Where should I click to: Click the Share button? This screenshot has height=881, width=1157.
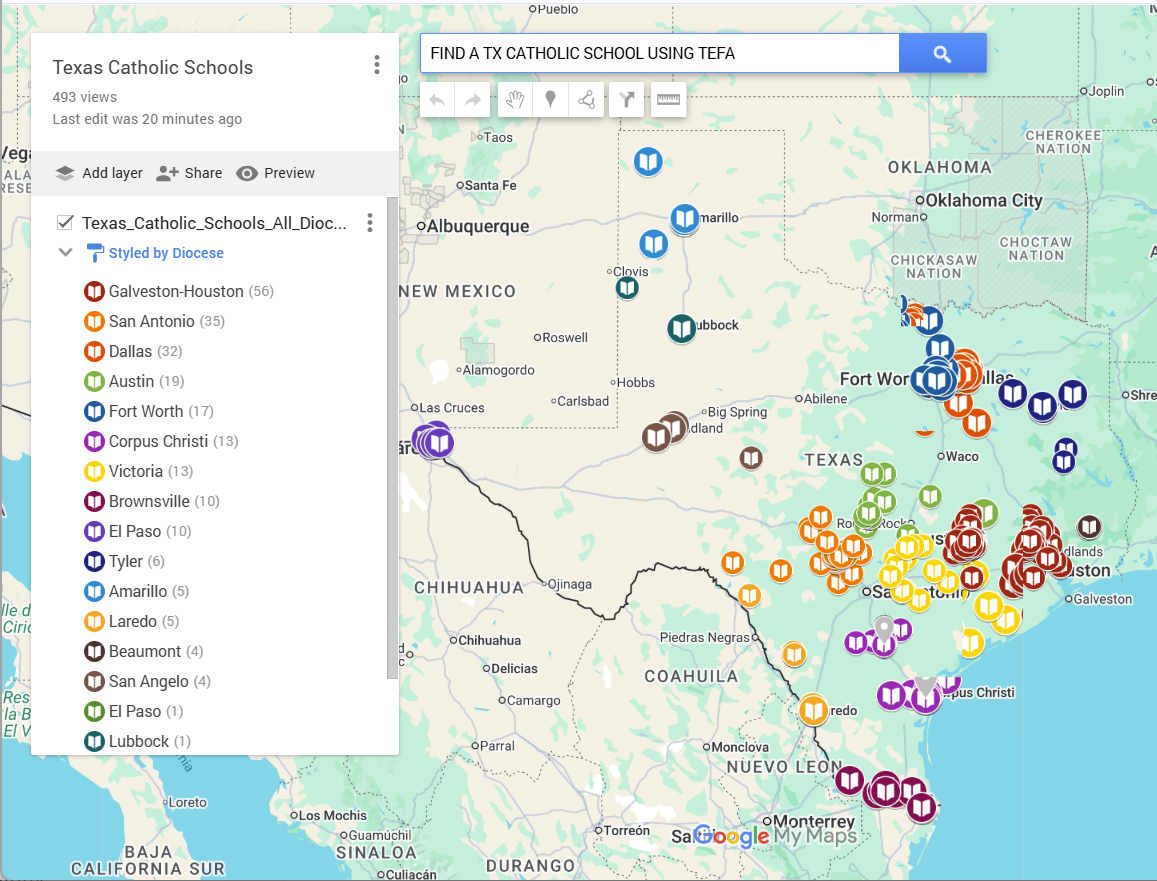coord(189,173)
